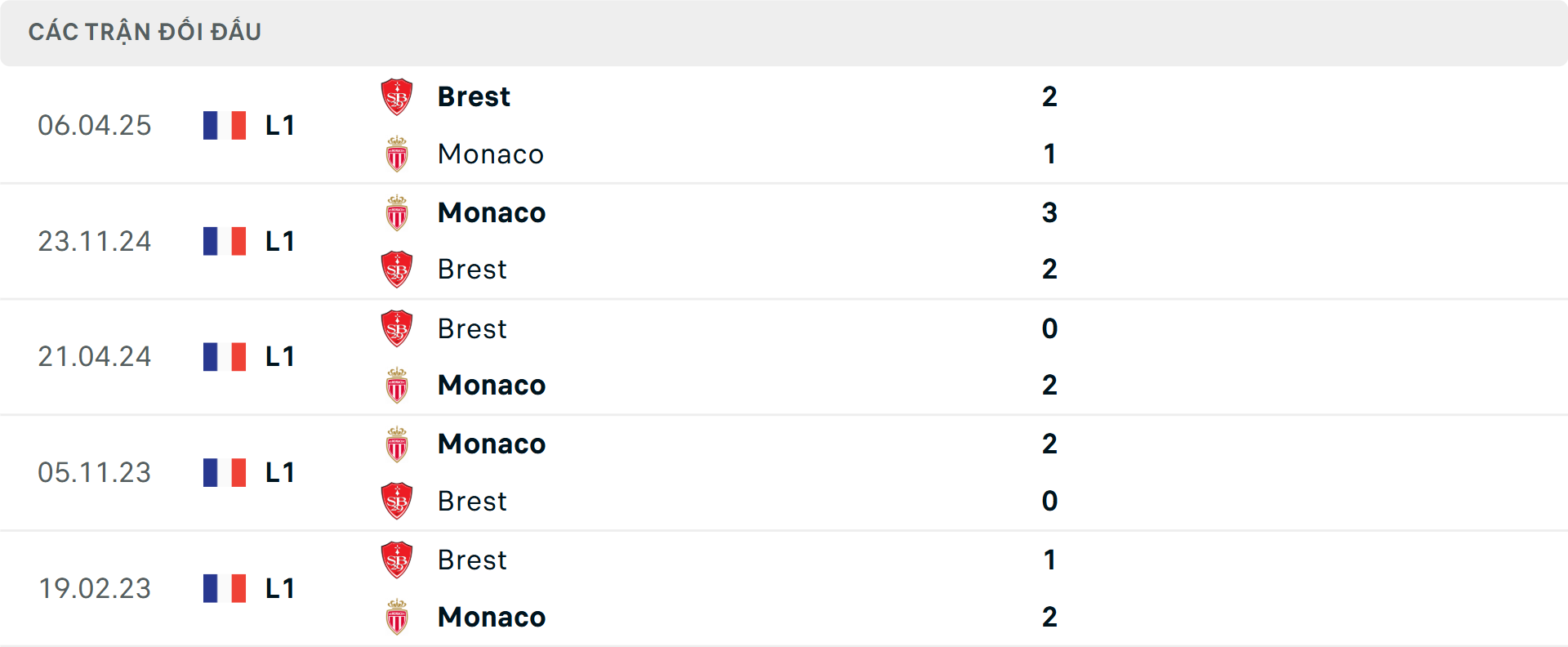Click the score 0 of Brest from 21.04.24
This screenshot has height=647, width=1568.
click(1050, 328)
